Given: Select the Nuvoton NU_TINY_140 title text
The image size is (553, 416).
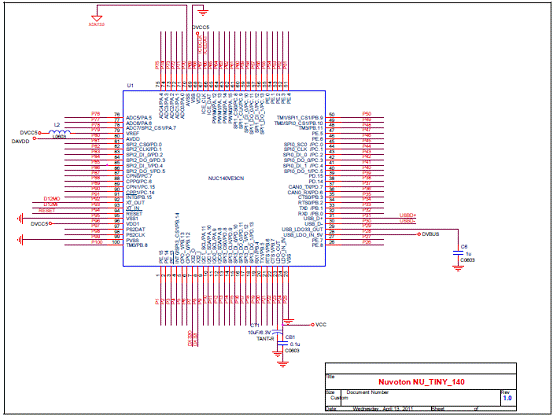Looking at the screenshot, I should click(x=421, y=382).
